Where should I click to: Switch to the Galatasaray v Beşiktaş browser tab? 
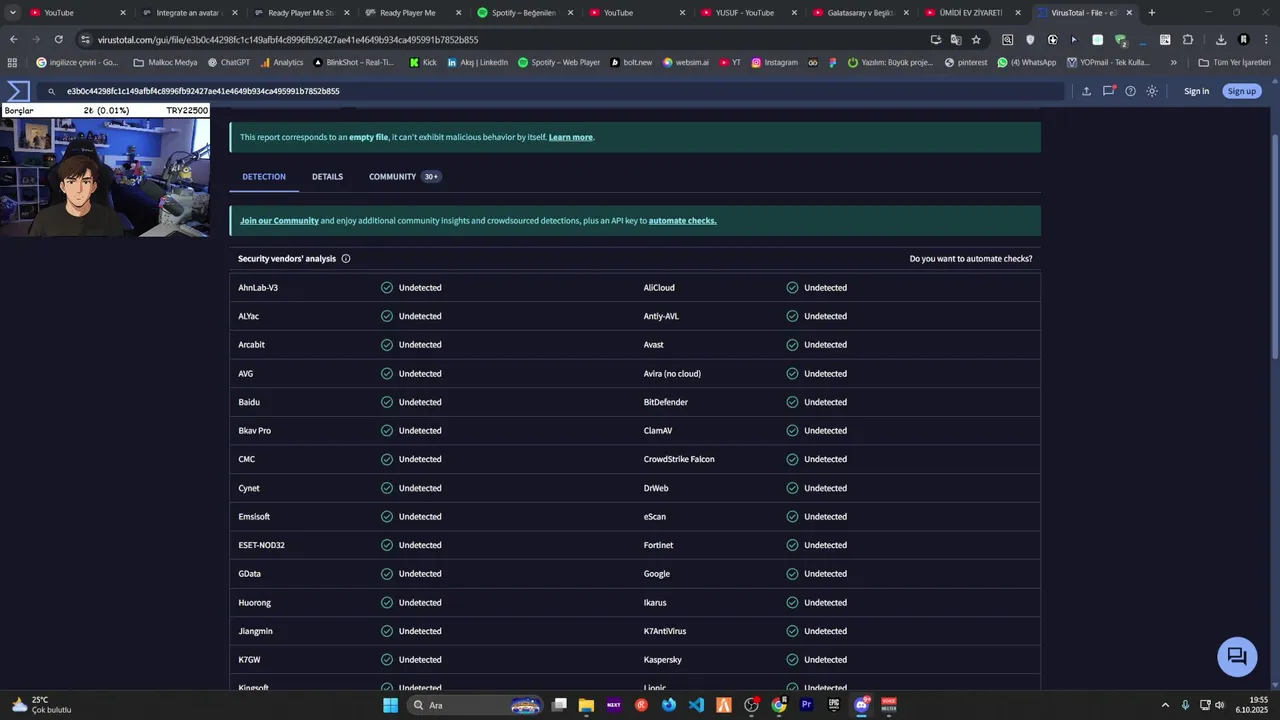click(862, 13)
